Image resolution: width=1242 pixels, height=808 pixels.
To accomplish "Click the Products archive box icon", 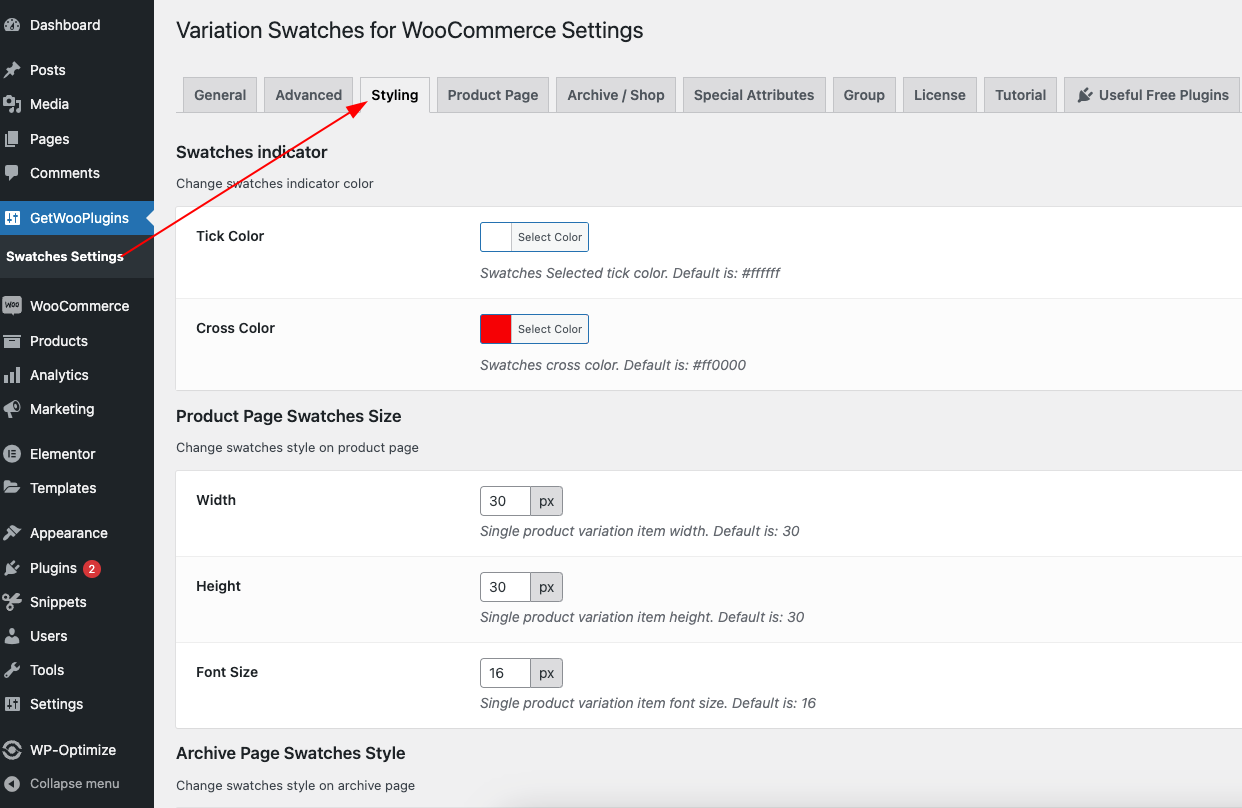I will [x=12, y=341].
